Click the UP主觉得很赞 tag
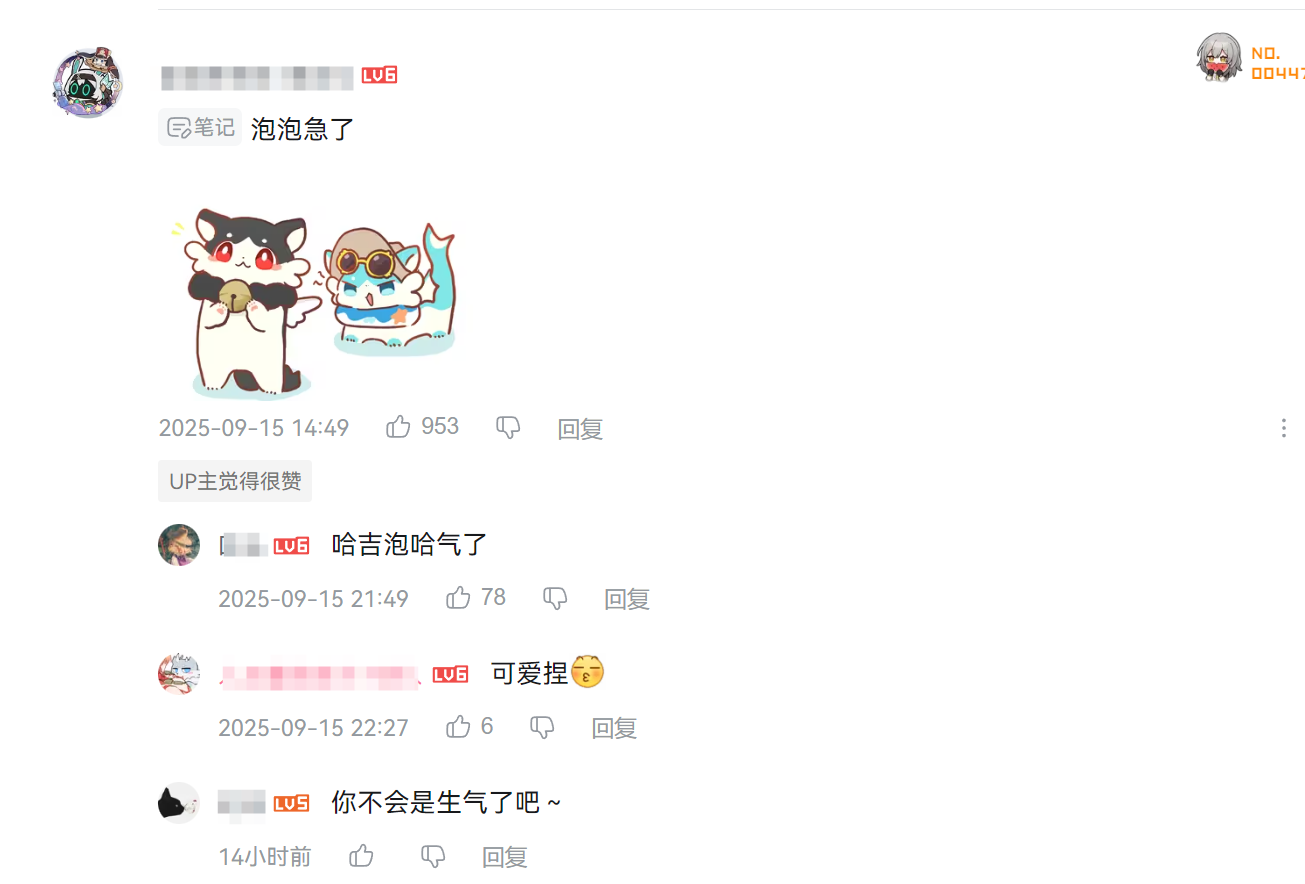1305x884 pixels. [x=235, y=481]
